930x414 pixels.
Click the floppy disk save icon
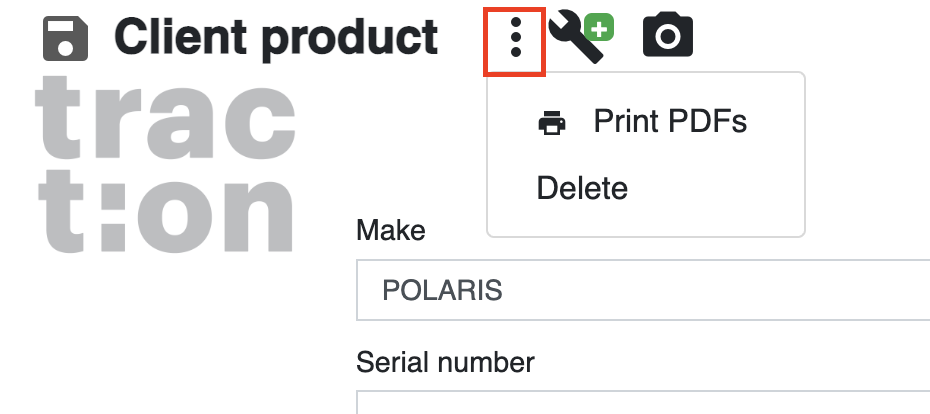(x=65, y=39)
